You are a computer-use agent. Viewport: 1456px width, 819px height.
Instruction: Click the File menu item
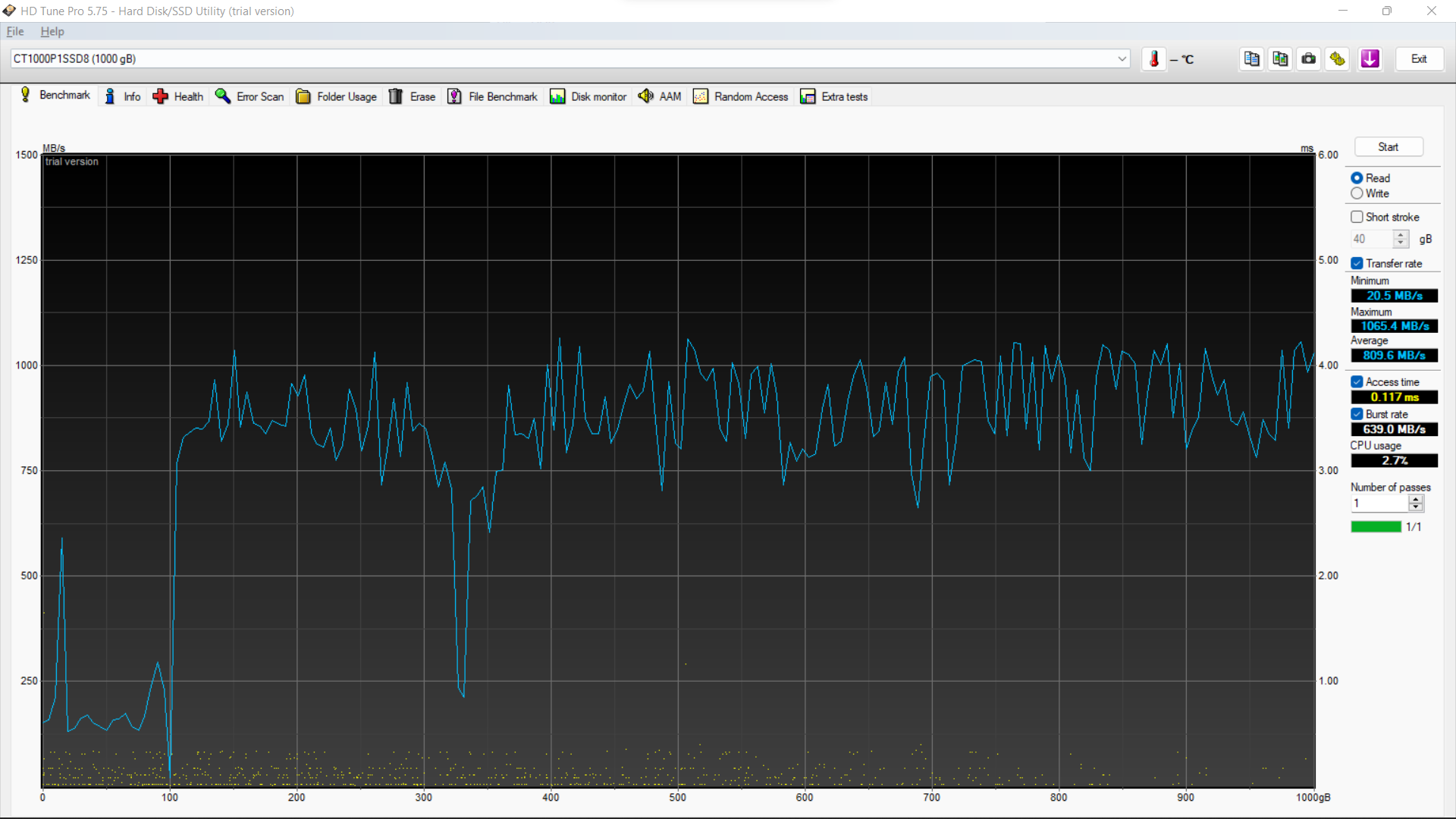pyautogui.click(x=15, y=31)
